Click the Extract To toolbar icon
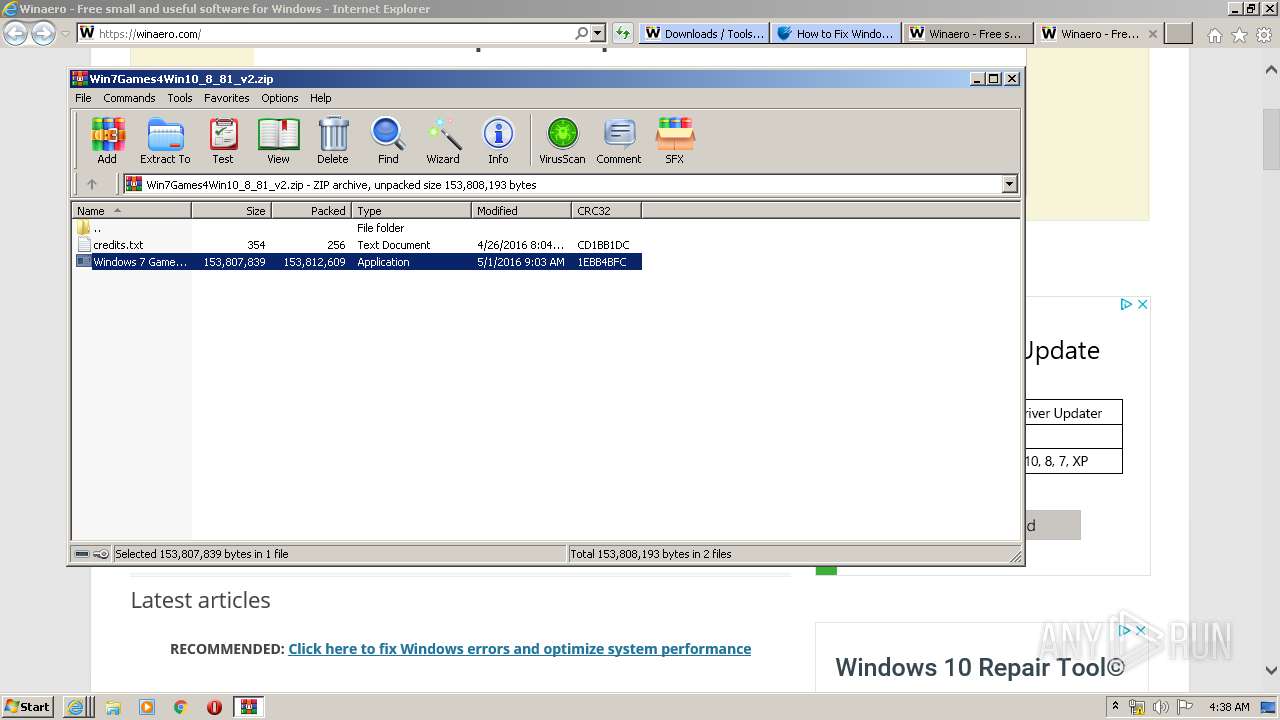 (165, 140)
